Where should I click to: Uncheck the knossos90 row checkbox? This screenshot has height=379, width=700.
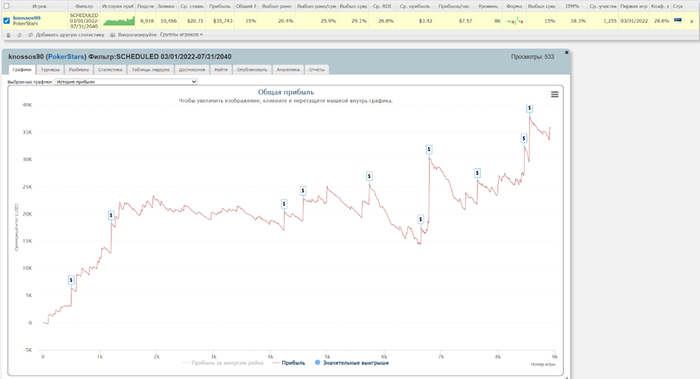6,21
